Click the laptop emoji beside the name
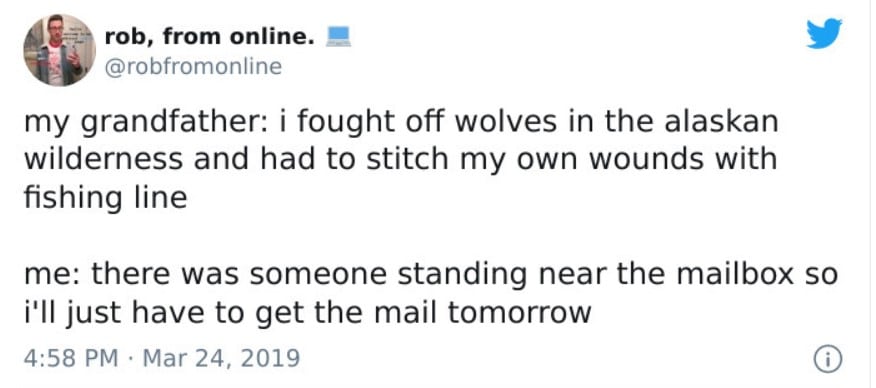This screenshot has width=876, height=388. pyautogui.click(x=338, y=37)
